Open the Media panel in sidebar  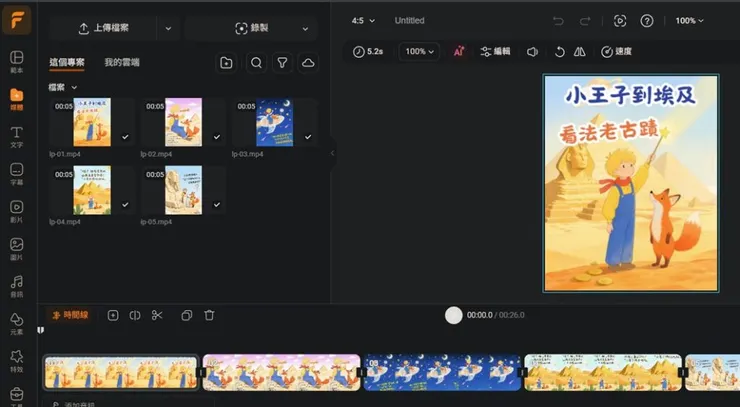[x=17, y=99]
